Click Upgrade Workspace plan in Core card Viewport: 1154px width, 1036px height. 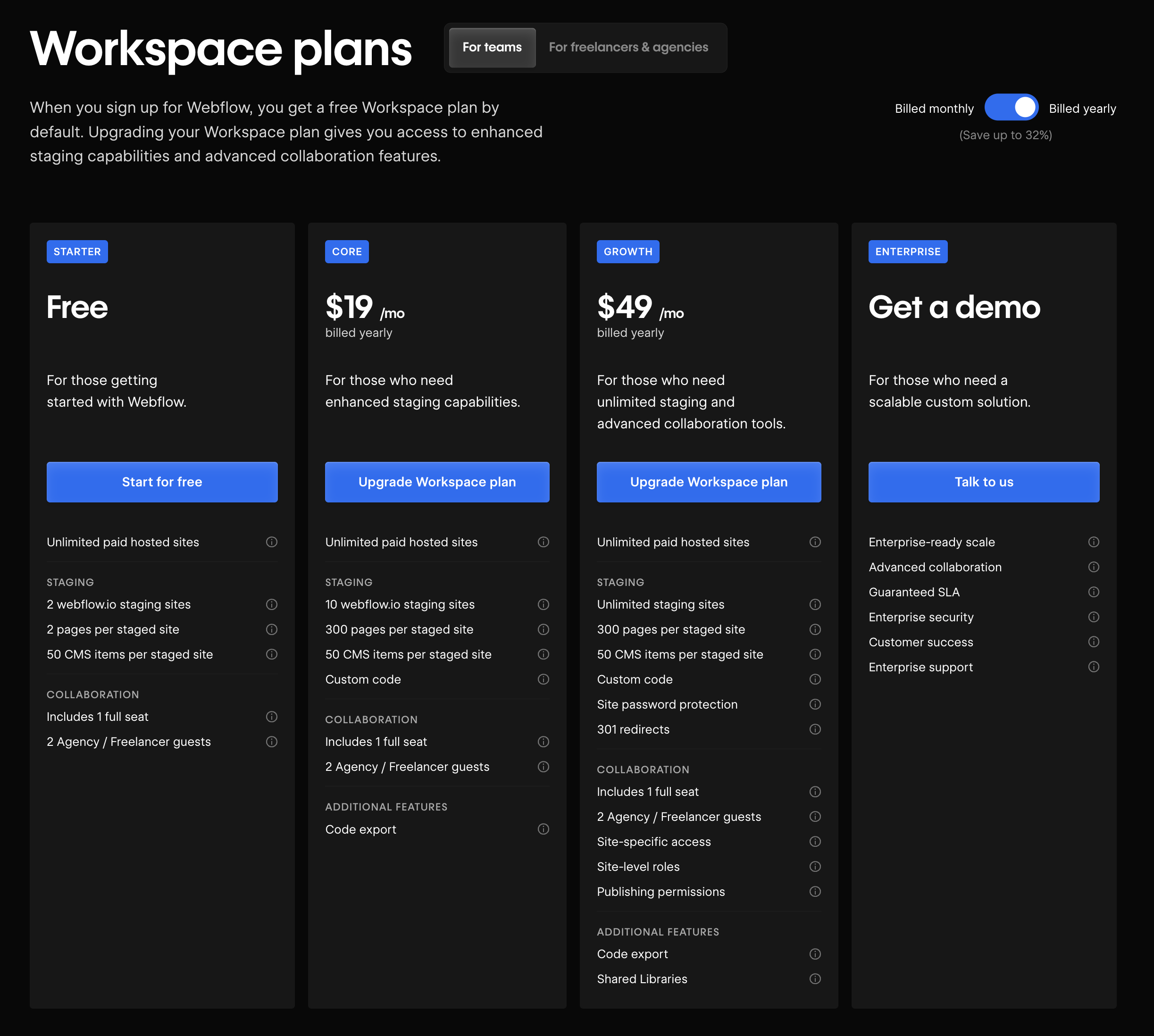(x=437, y=482)
